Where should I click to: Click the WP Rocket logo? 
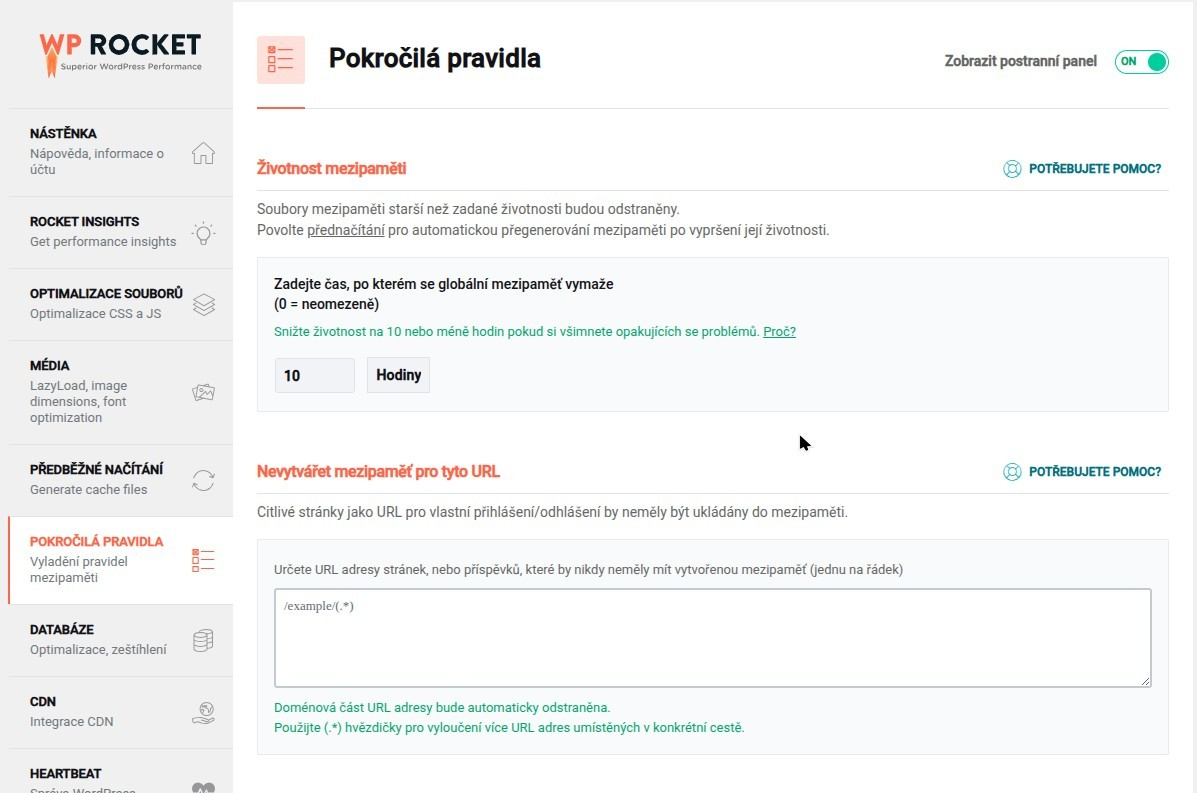coord(120,53)
